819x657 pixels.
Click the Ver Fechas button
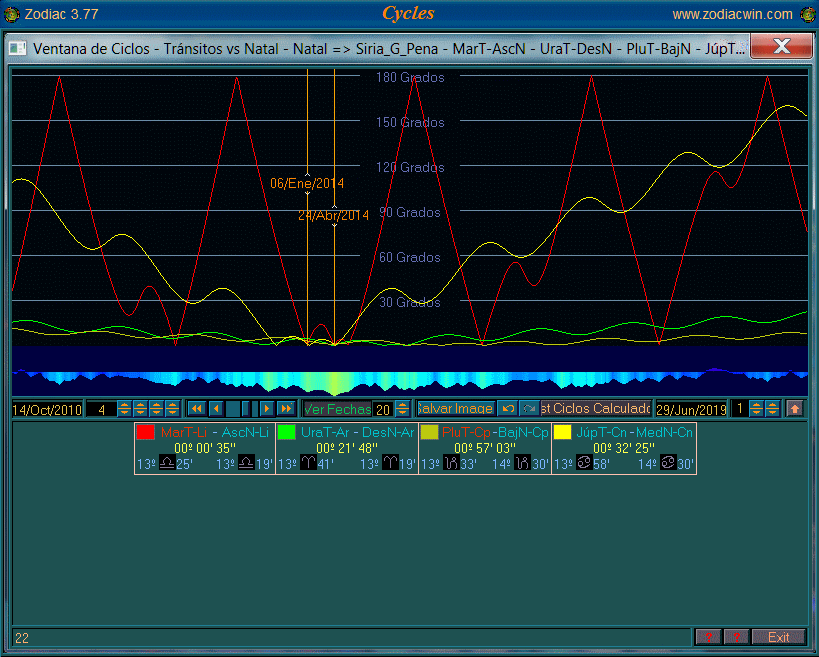point(337,409)
